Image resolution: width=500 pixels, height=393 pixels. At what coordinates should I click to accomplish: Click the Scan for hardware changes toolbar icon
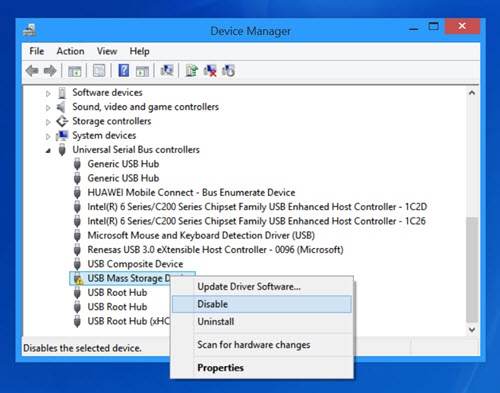pos(167,70)
